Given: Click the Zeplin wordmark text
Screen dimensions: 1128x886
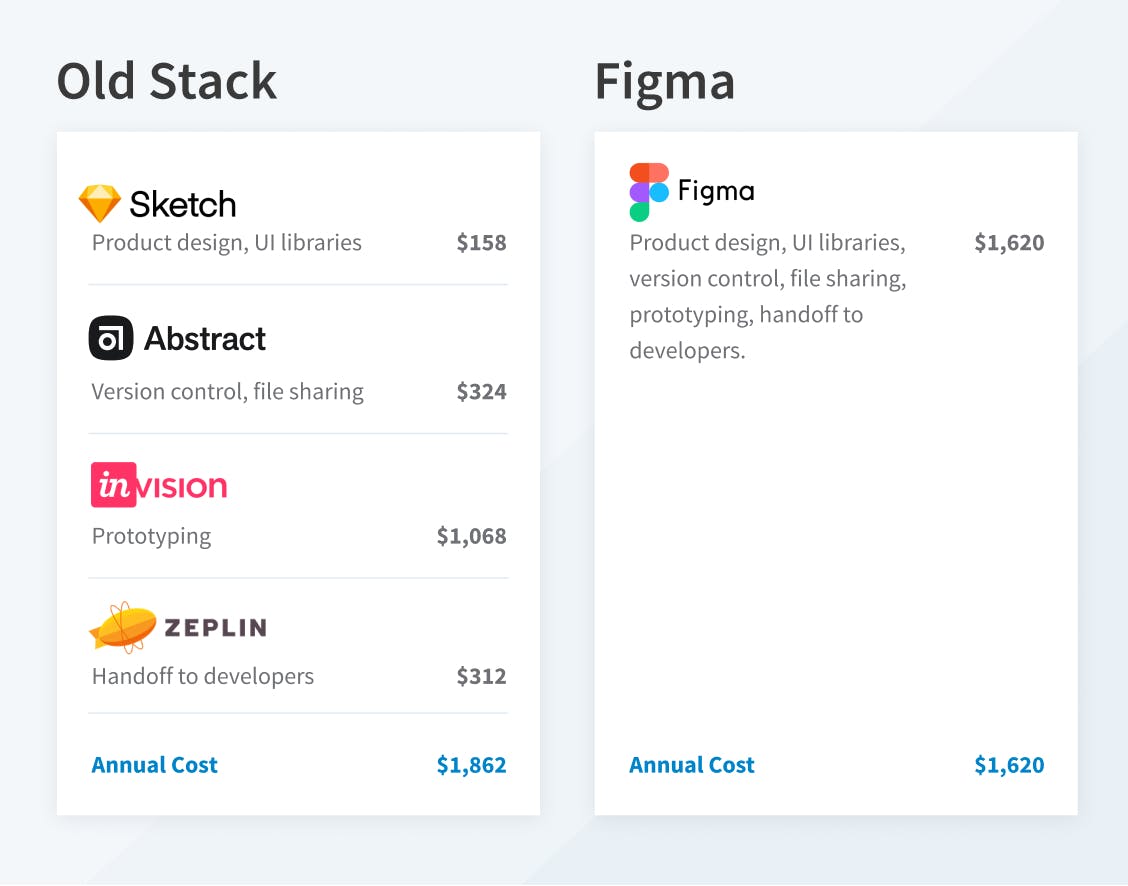Looking at the screenshot, I should tap(215, 628).
